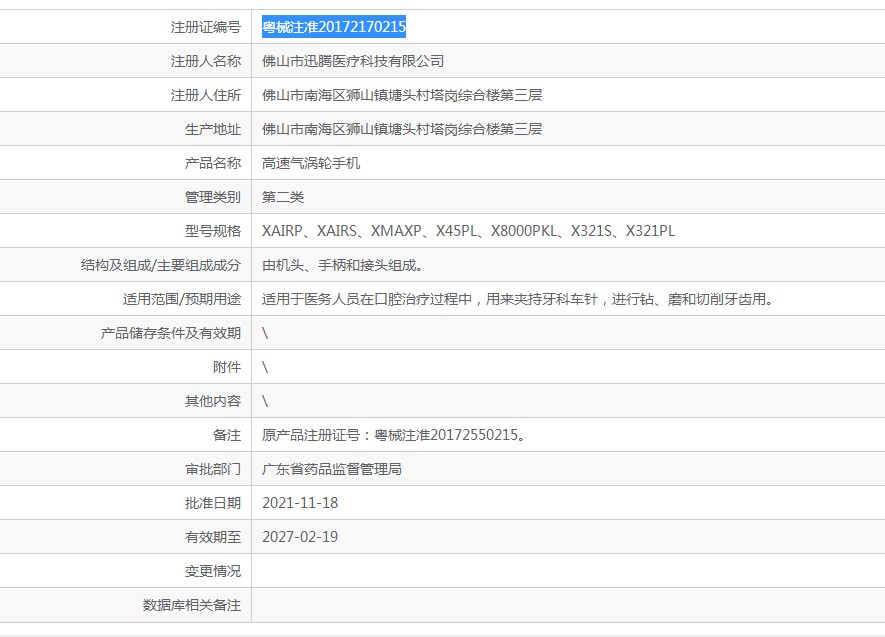Click the label 有效期至
This screenshot has width=885, height=637.
[x=213, y=537]
